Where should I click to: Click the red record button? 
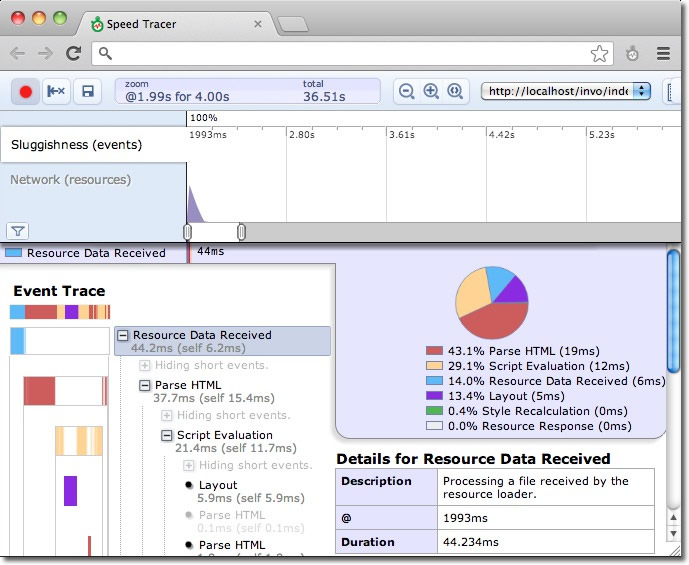coord(26,91)
